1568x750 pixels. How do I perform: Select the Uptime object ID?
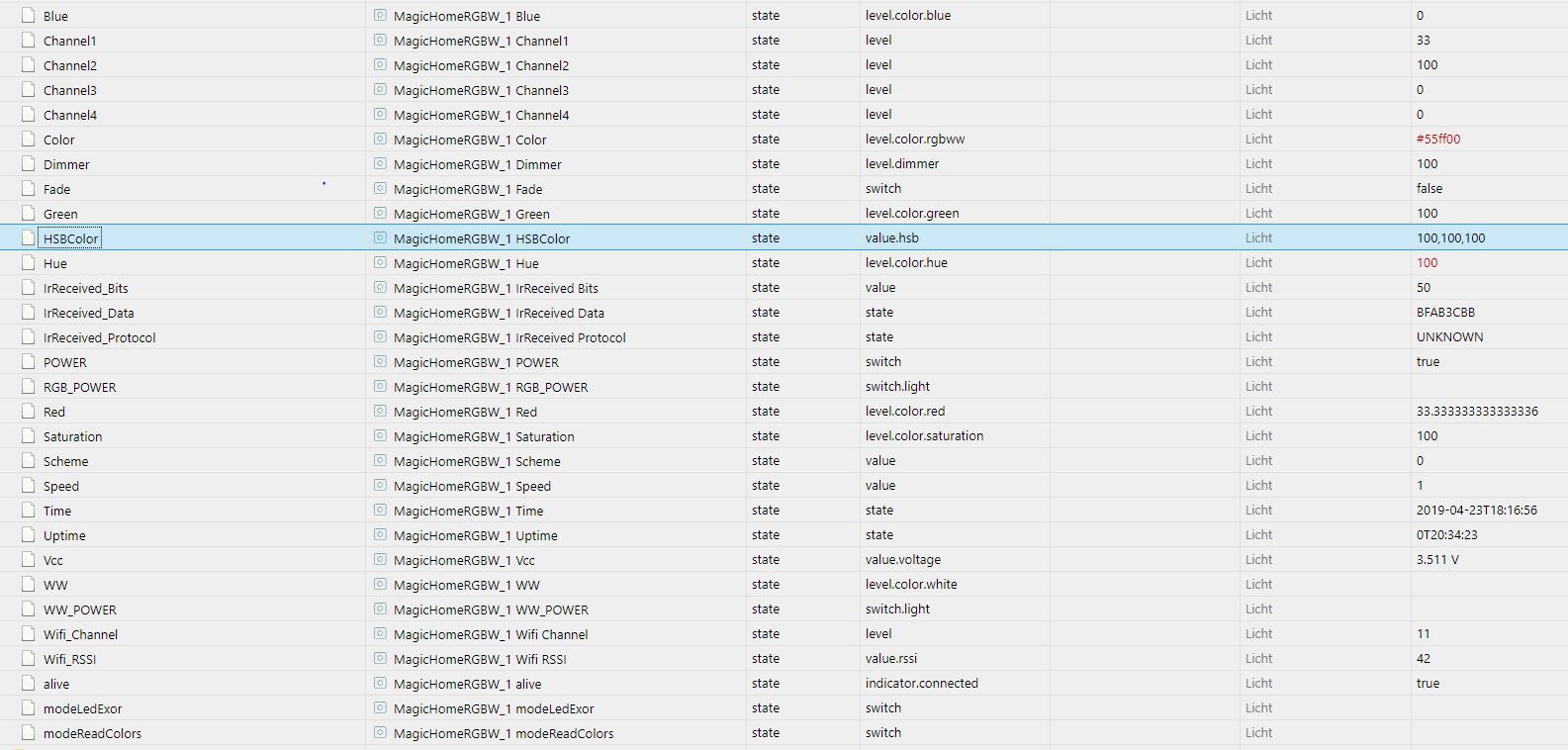pyautogui.click(x=64, y=535)
